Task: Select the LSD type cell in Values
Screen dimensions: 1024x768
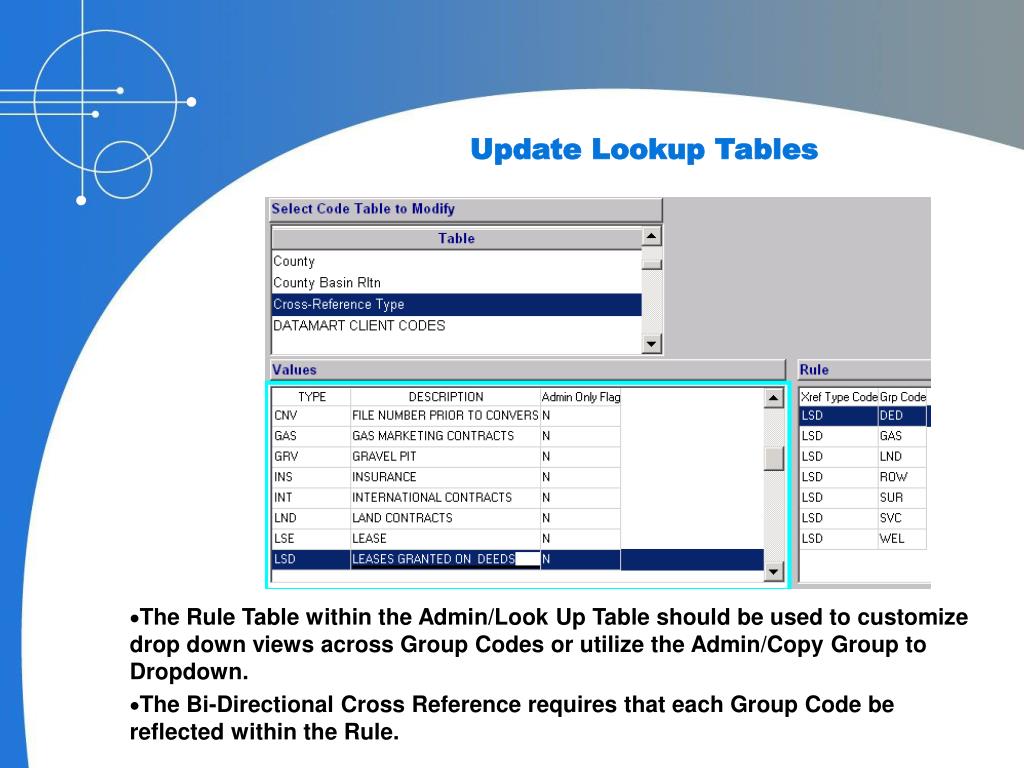Action: click(312, 559)
